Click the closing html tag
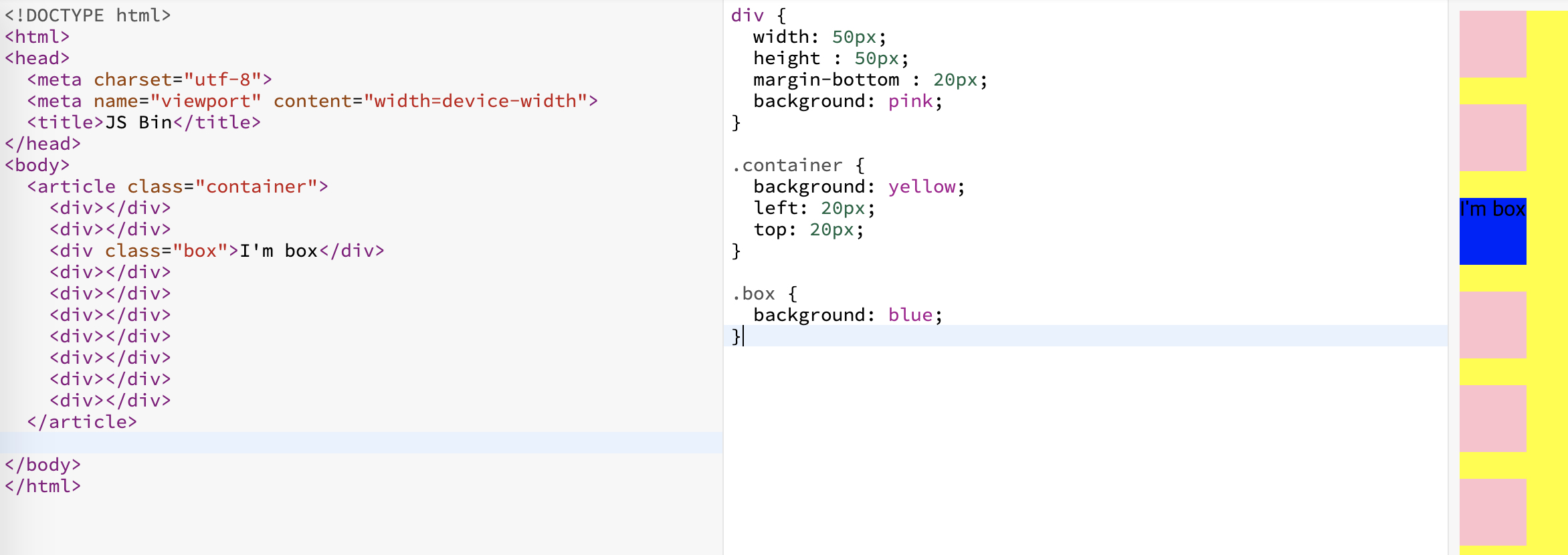 (x=43, y=486)
